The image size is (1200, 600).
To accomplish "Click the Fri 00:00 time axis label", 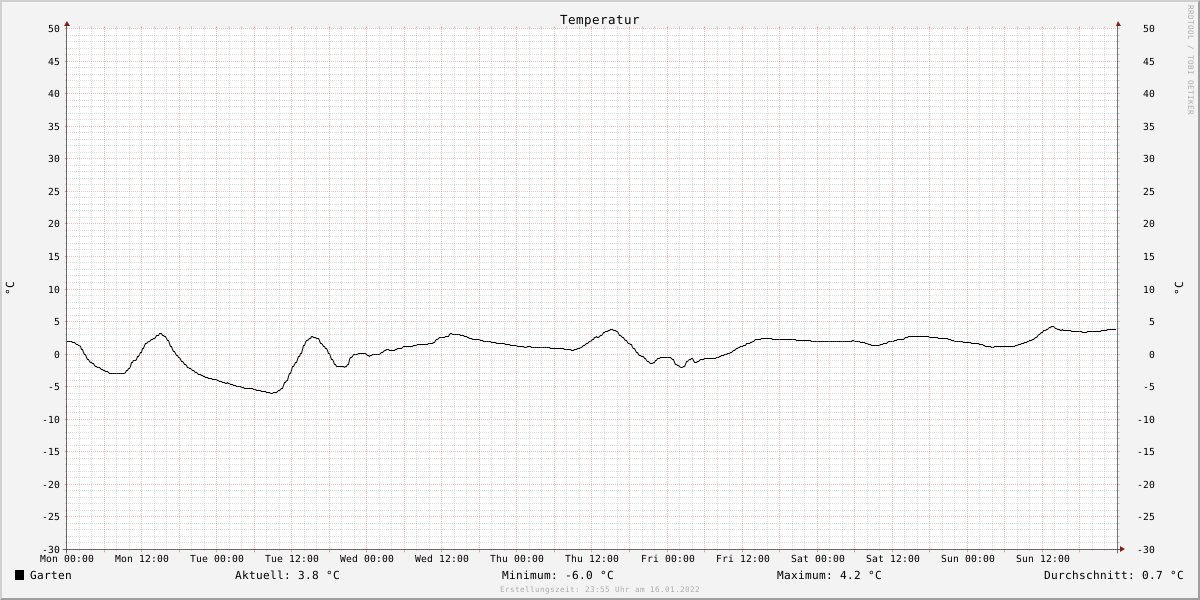I will [x=668, y=559].
